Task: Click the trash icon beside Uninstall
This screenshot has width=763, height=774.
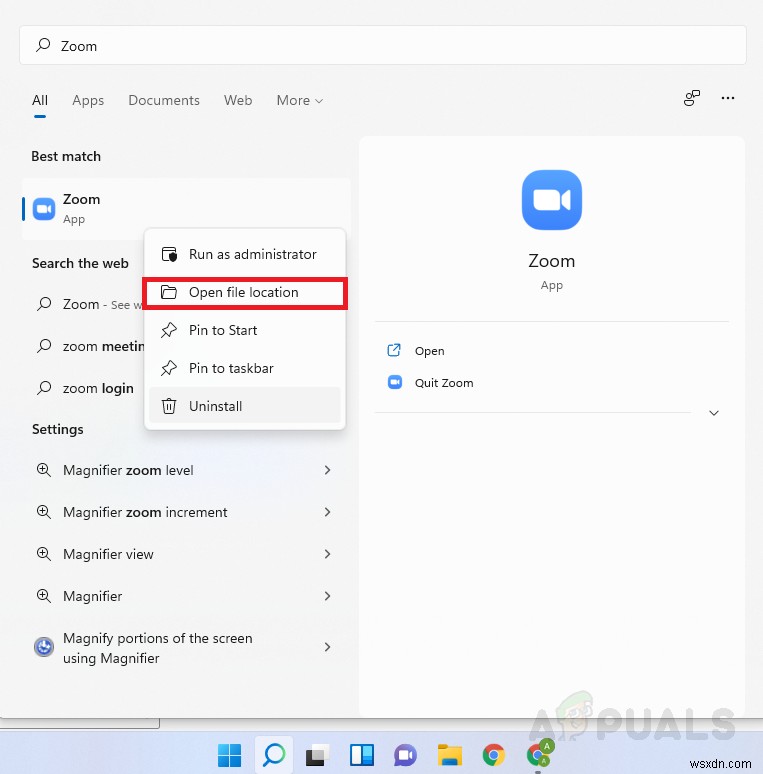Action: pyautogui.click(x=169, y=406)
